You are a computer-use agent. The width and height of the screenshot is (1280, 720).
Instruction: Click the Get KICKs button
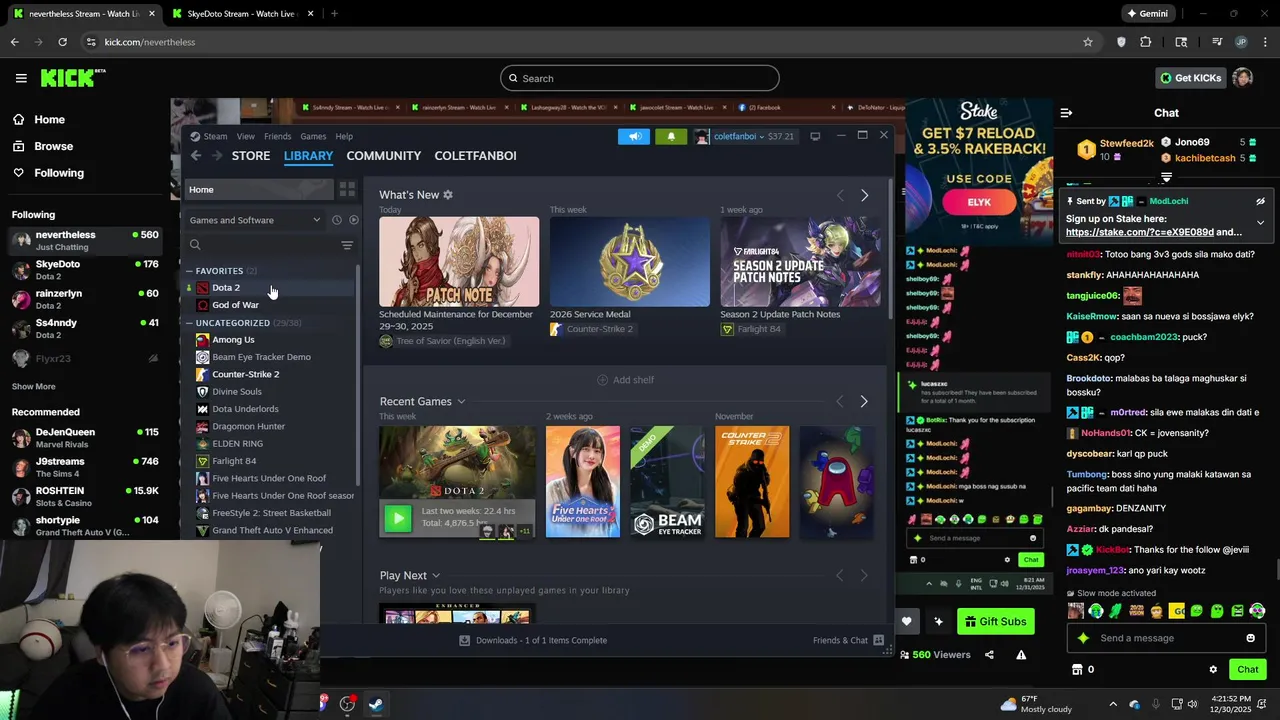(x=1189, y=78)
